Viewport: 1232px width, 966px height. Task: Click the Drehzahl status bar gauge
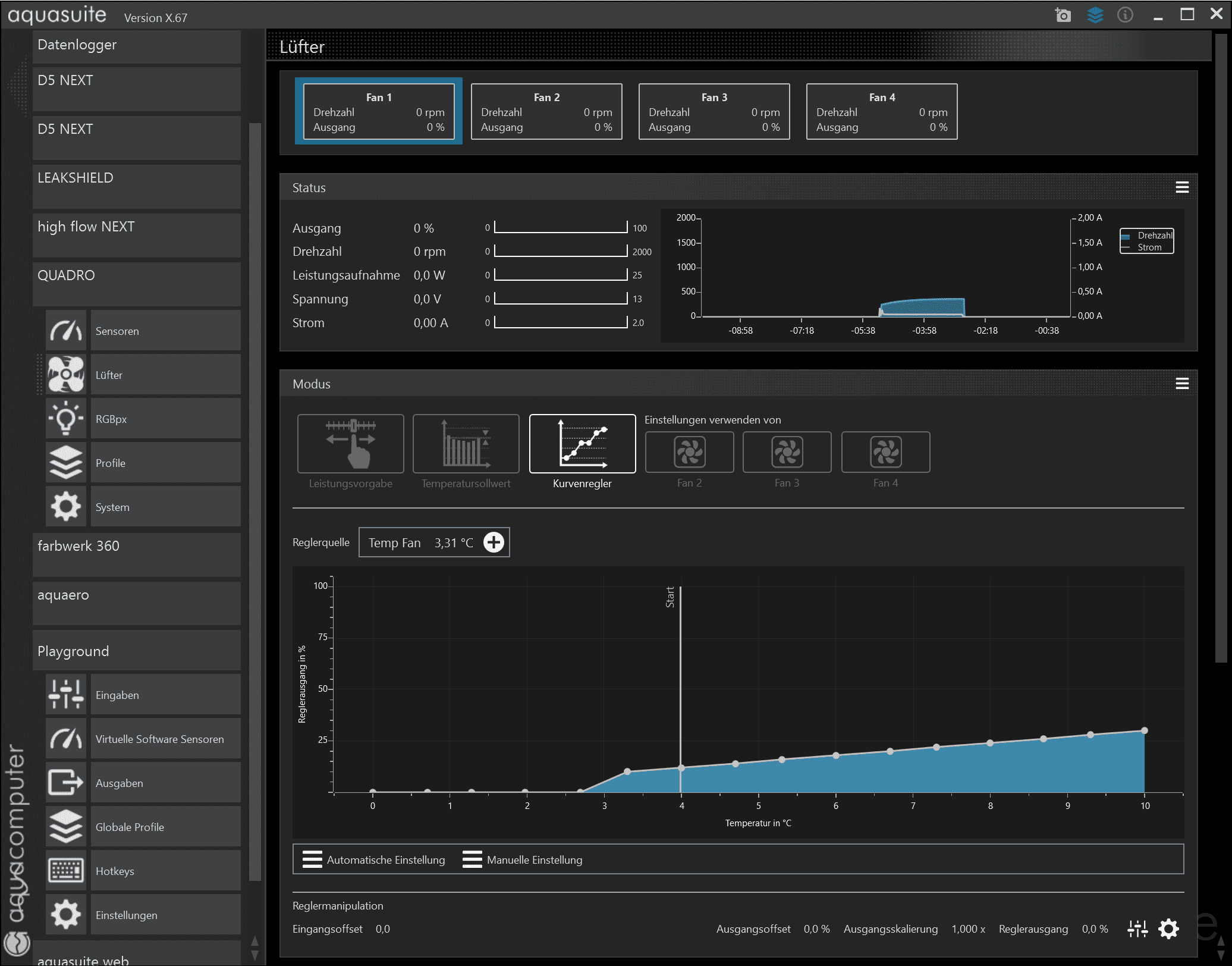[561, 251]
